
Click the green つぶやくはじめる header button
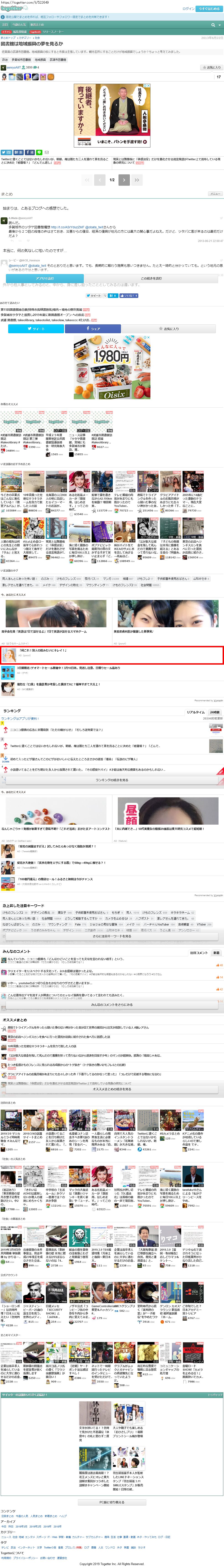[209, 8]
